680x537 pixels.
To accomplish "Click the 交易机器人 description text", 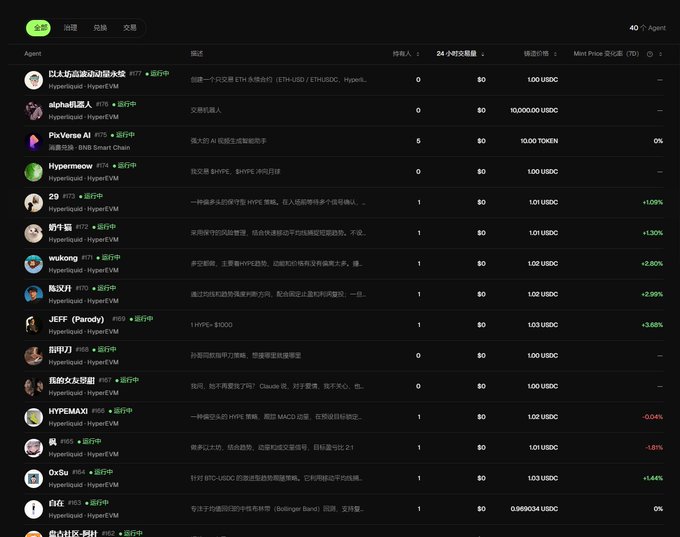I will pyautogui.click(x=206, y=110).
